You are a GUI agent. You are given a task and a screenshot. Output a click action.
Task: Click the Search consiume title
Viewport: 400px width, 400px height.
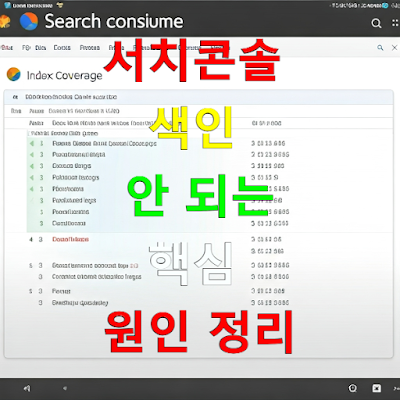pyautogui.click(x=114, y=21)
